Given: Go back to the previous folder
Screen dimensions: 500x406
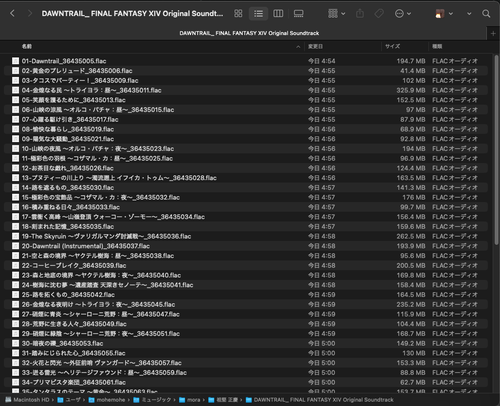Looking at the screenshot, I should (x=13, y=13).
